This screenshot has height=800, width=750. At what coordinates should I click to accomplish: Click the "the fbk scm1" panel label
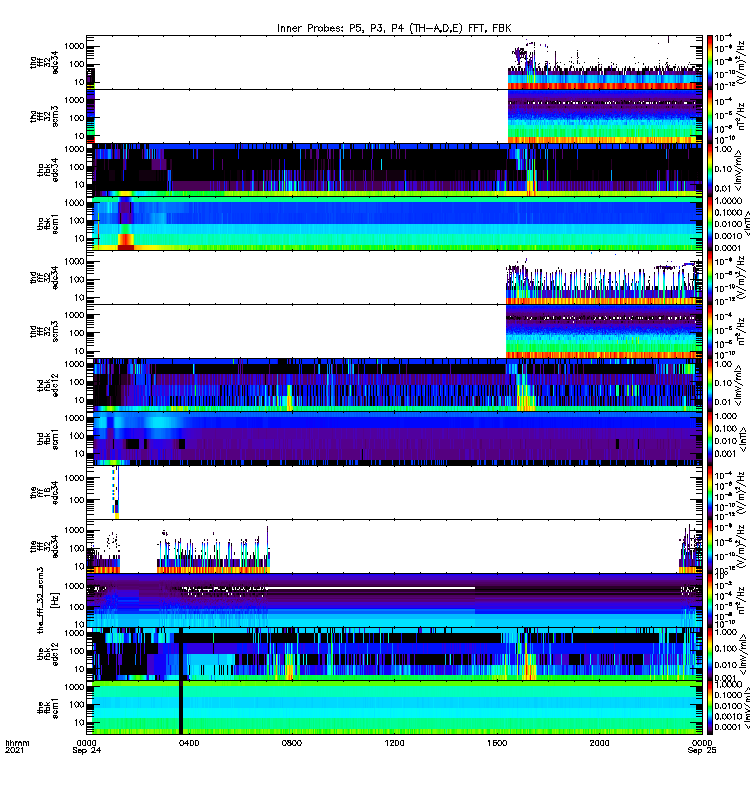[x=48, y=708]
